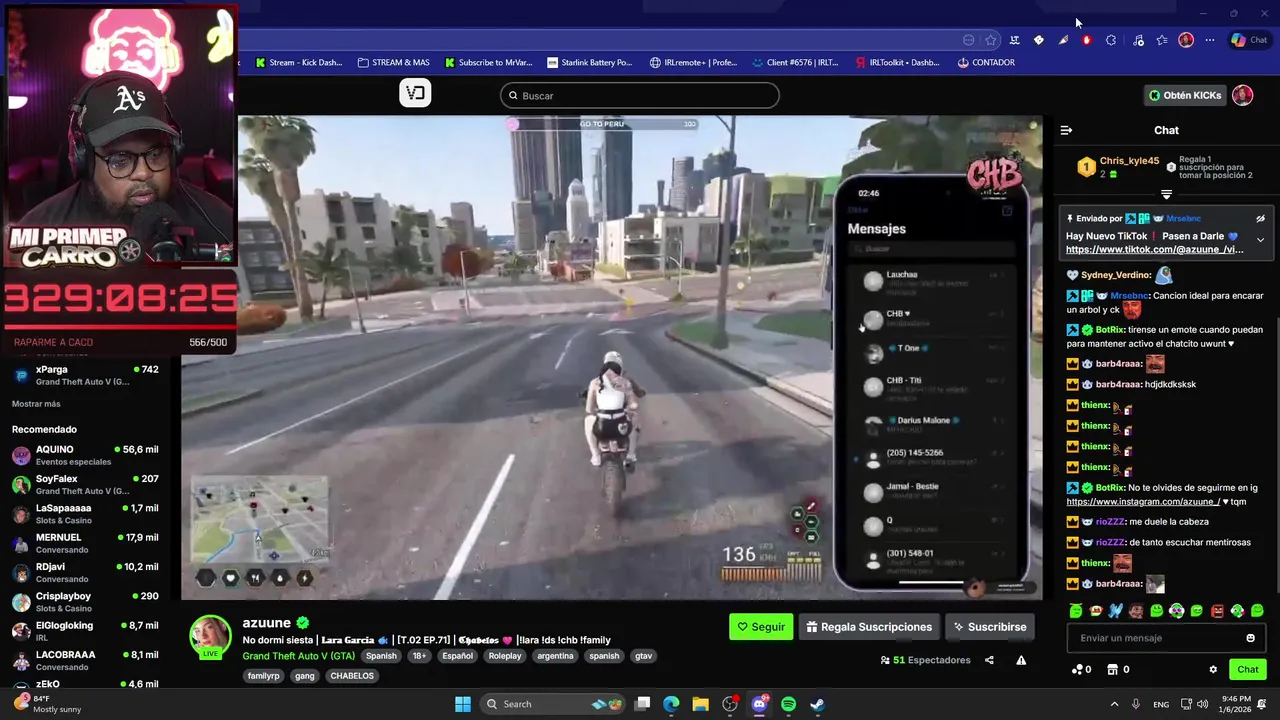Open the Kick user profile avatar menu
This screenshot has height=720, width=1280.
pos(1242,95)
